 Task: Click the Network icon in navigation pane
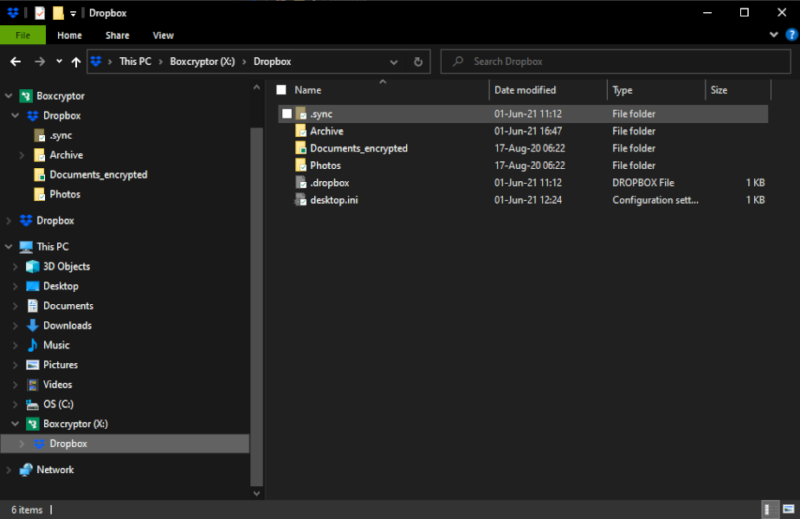click(26, 469)
